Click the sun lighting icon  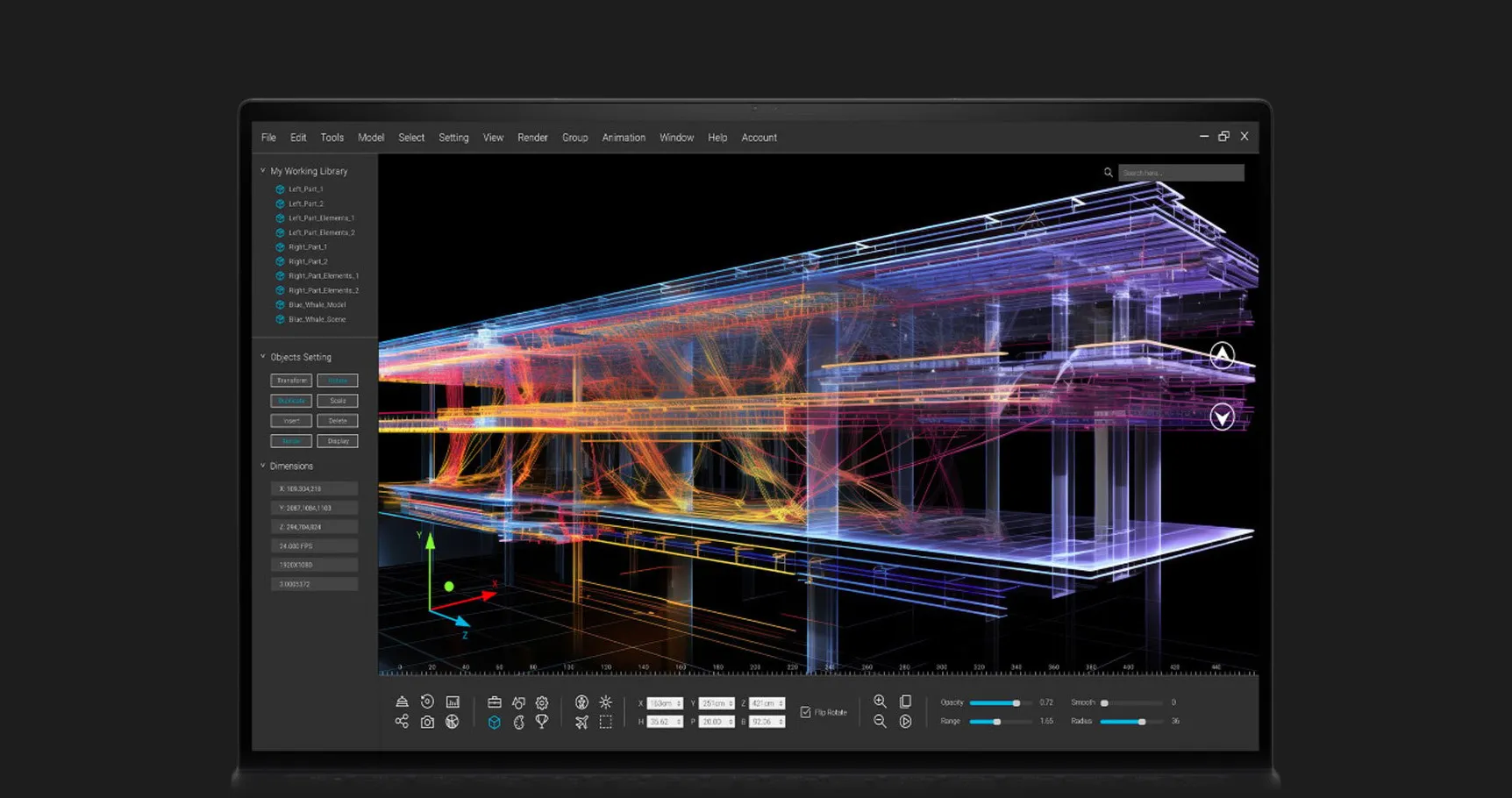[x=605, y=702]
